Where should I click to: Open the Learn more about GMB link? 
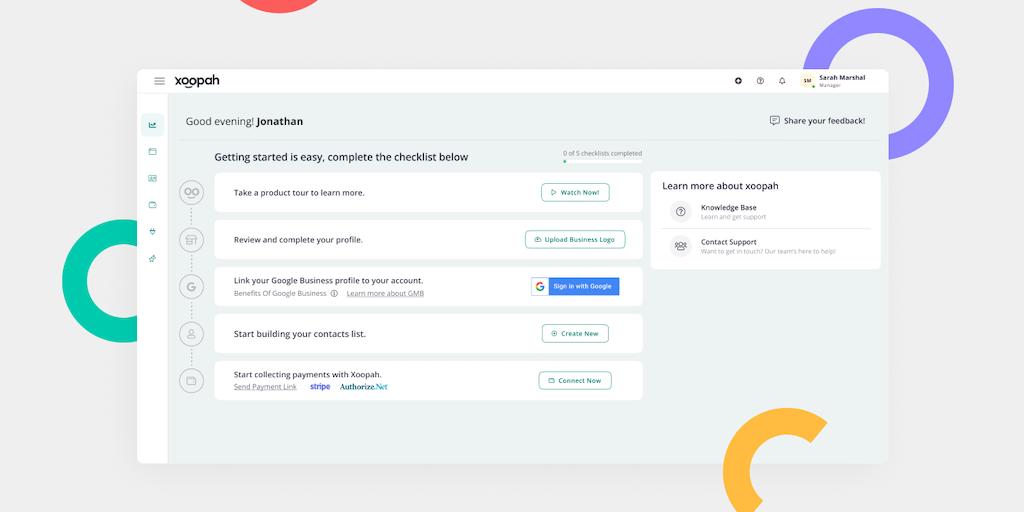click(385, 294)
